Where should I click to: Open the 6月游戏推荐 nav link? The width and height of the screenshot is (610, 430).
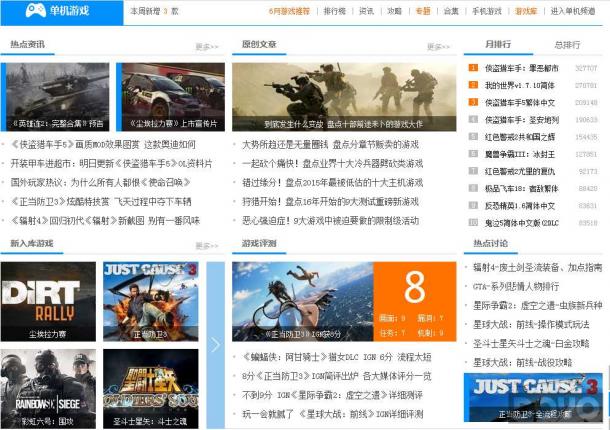click(x=289, y=11)
